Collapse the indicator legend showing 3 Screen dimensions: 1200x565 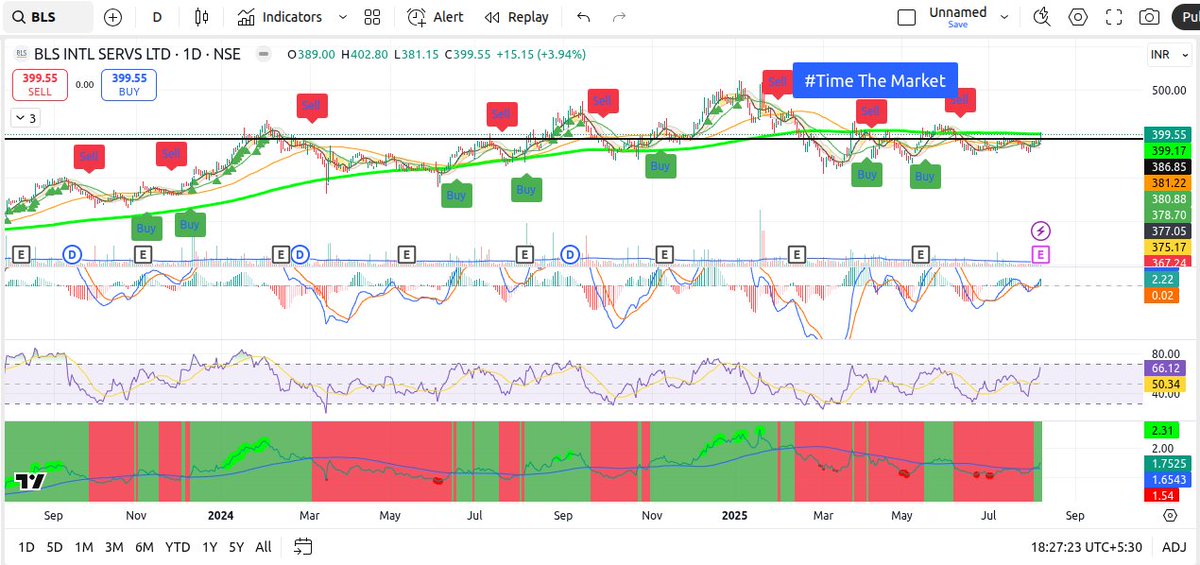coord(24,118)
